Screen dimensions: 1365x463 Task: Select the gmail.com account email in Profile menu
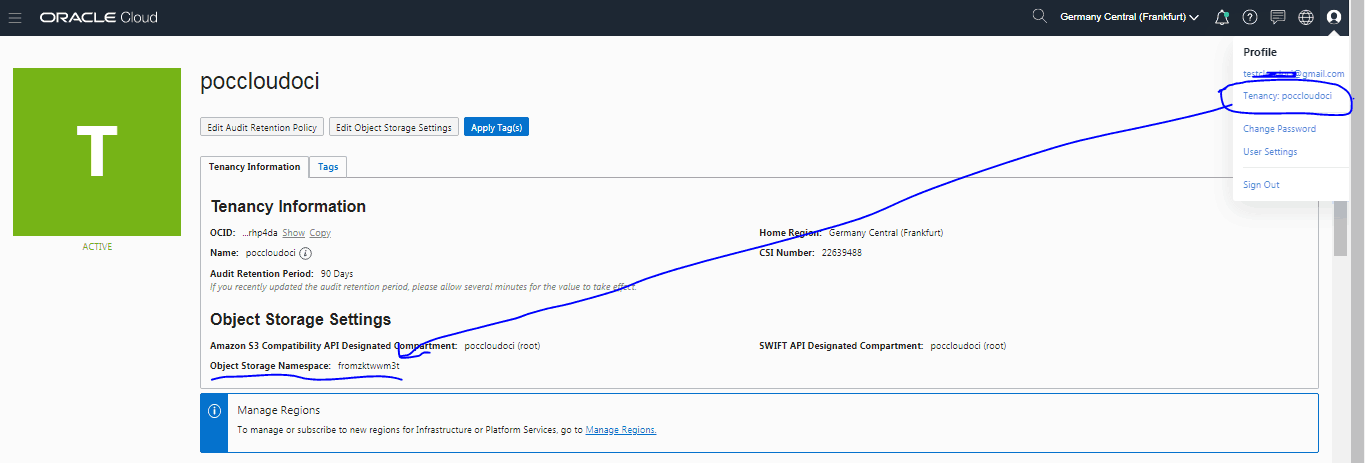(1293, 74)
